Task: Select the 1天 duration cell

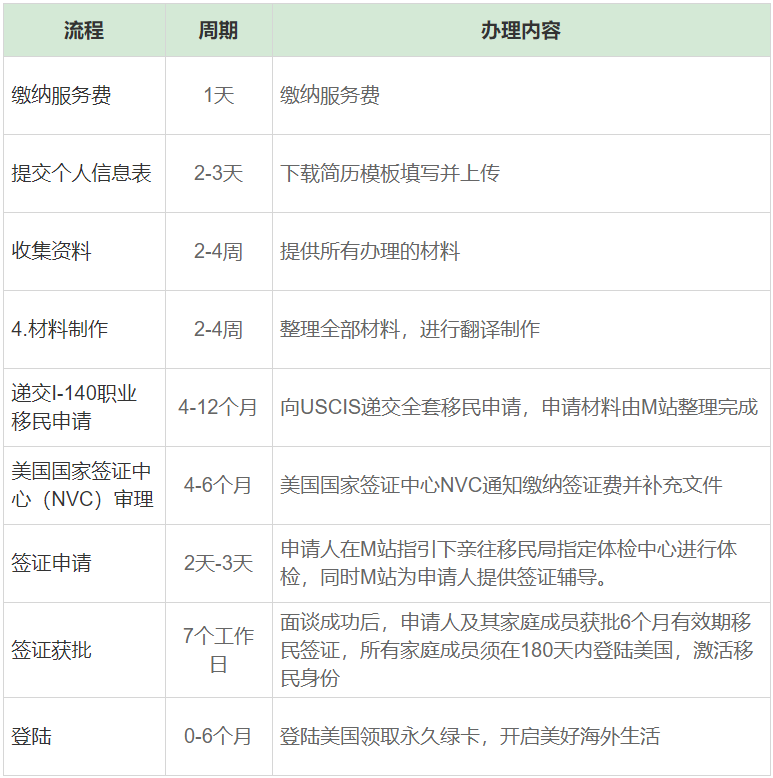Action: click(218, 96)
